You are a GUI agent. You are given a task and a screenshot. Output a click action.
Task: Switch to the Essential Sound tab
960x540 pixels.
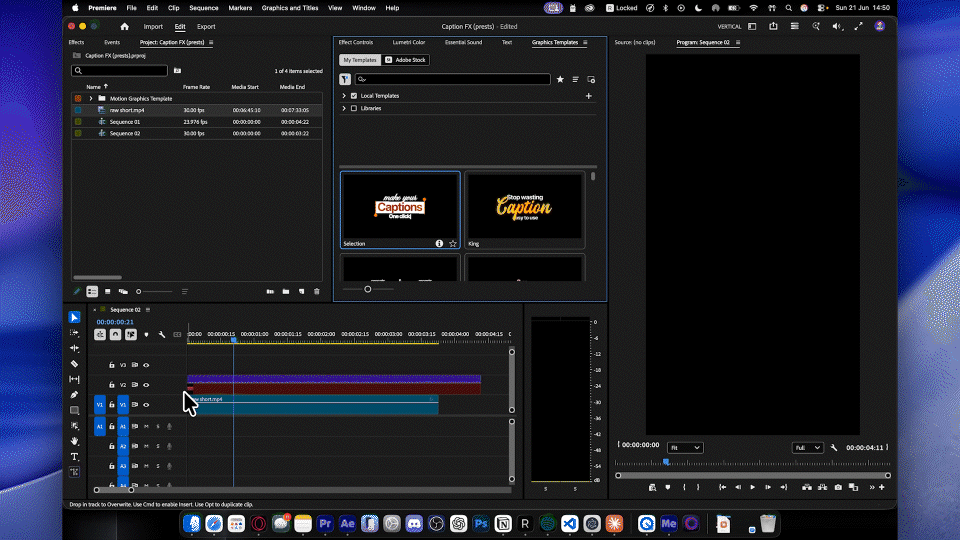pos(463,42)
